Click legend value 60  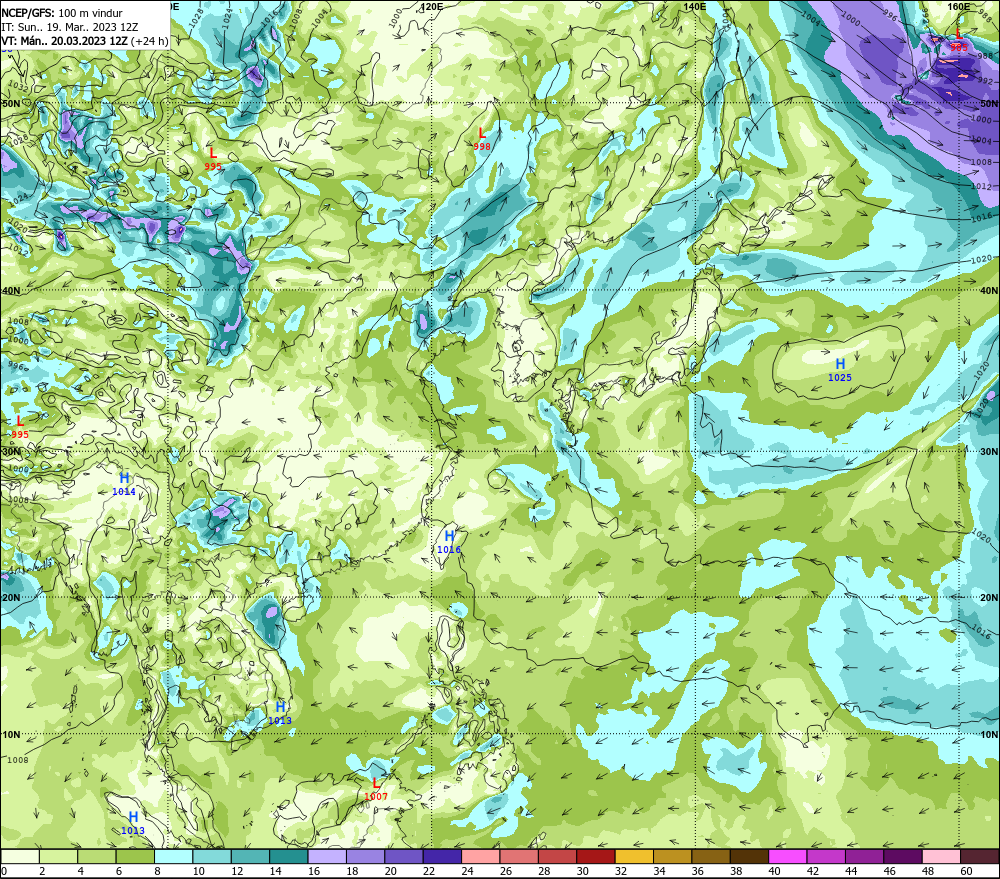[966, 871]
